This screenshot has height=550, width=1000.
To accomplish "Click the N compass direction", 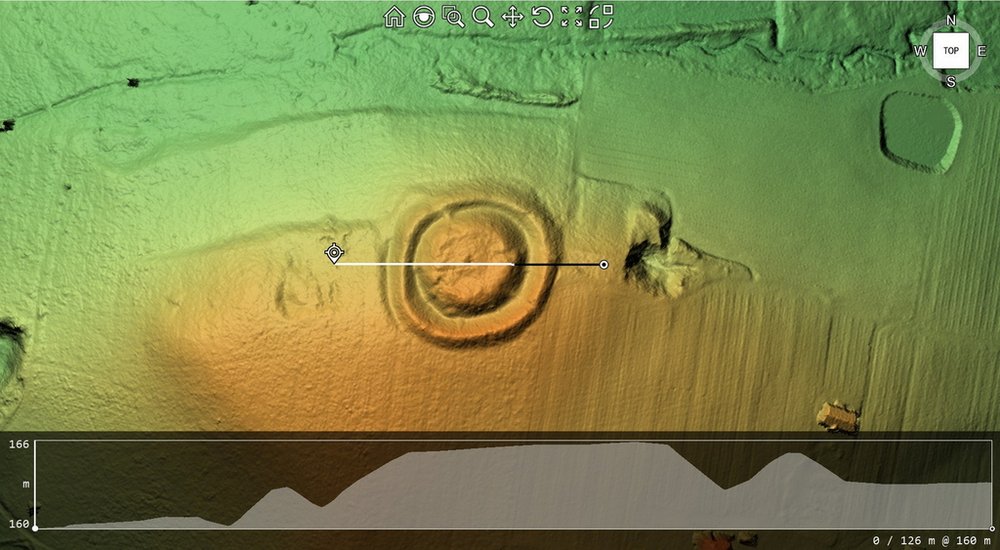I will coord(951,20).
